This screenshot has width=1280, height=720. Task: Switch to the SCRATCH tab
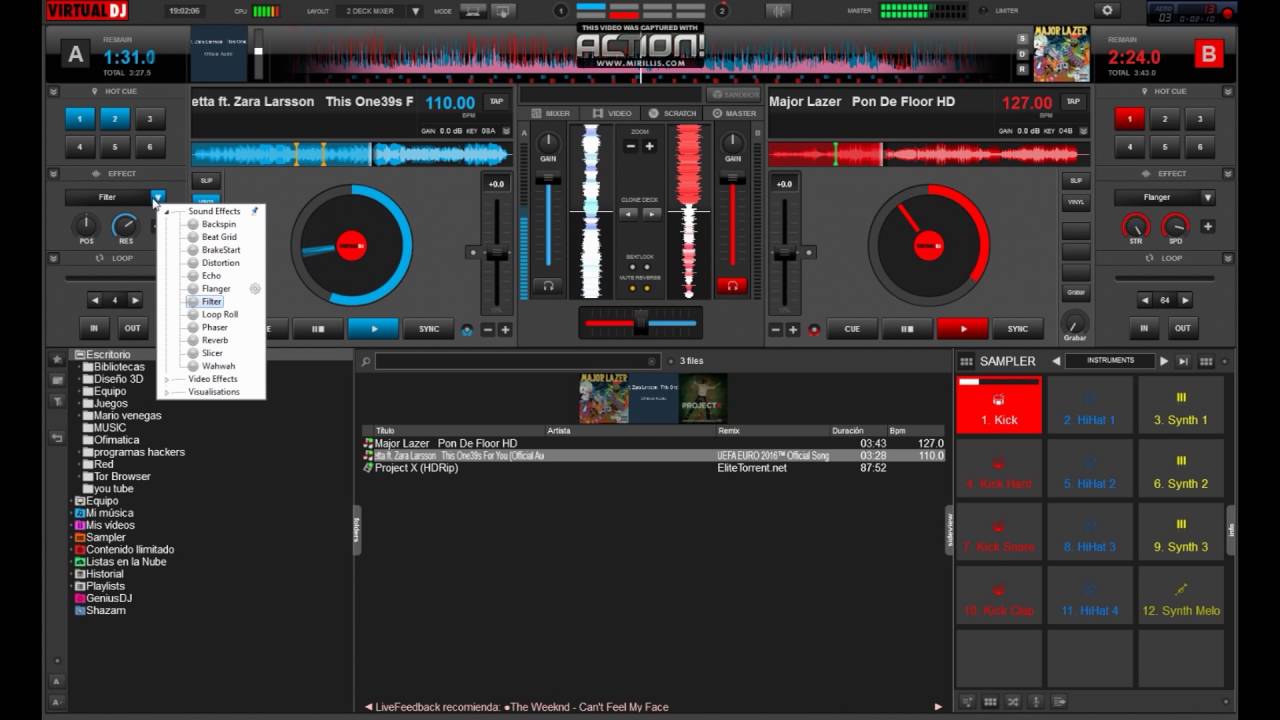click(x=672, y=113)
